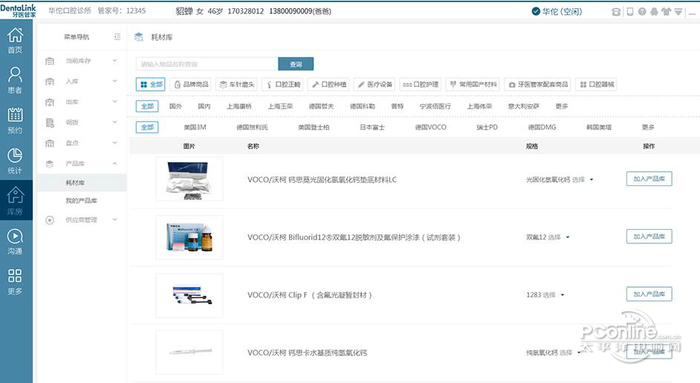
Task: Click VOCO/沃柯 钙思卡水基质纯氢氧化钙 name
Action: (x=307, y=353)
